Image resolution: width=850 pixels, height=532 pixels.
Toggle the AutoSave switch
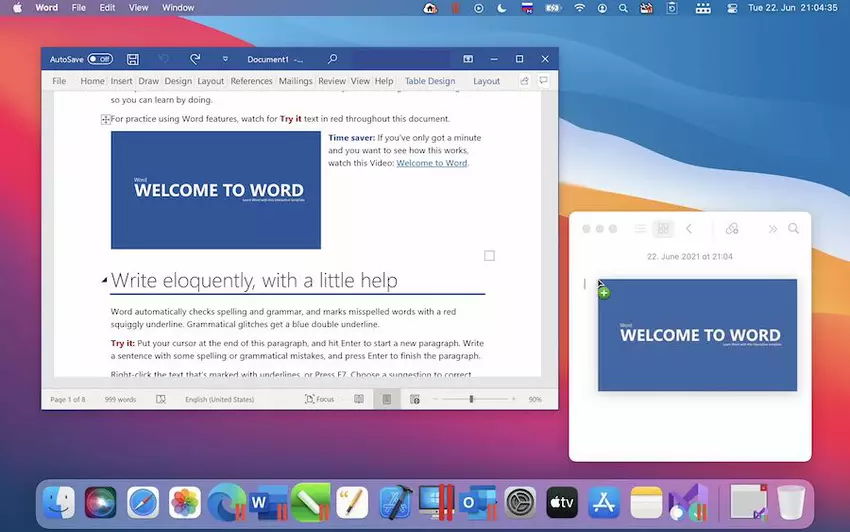pos(100,59)
